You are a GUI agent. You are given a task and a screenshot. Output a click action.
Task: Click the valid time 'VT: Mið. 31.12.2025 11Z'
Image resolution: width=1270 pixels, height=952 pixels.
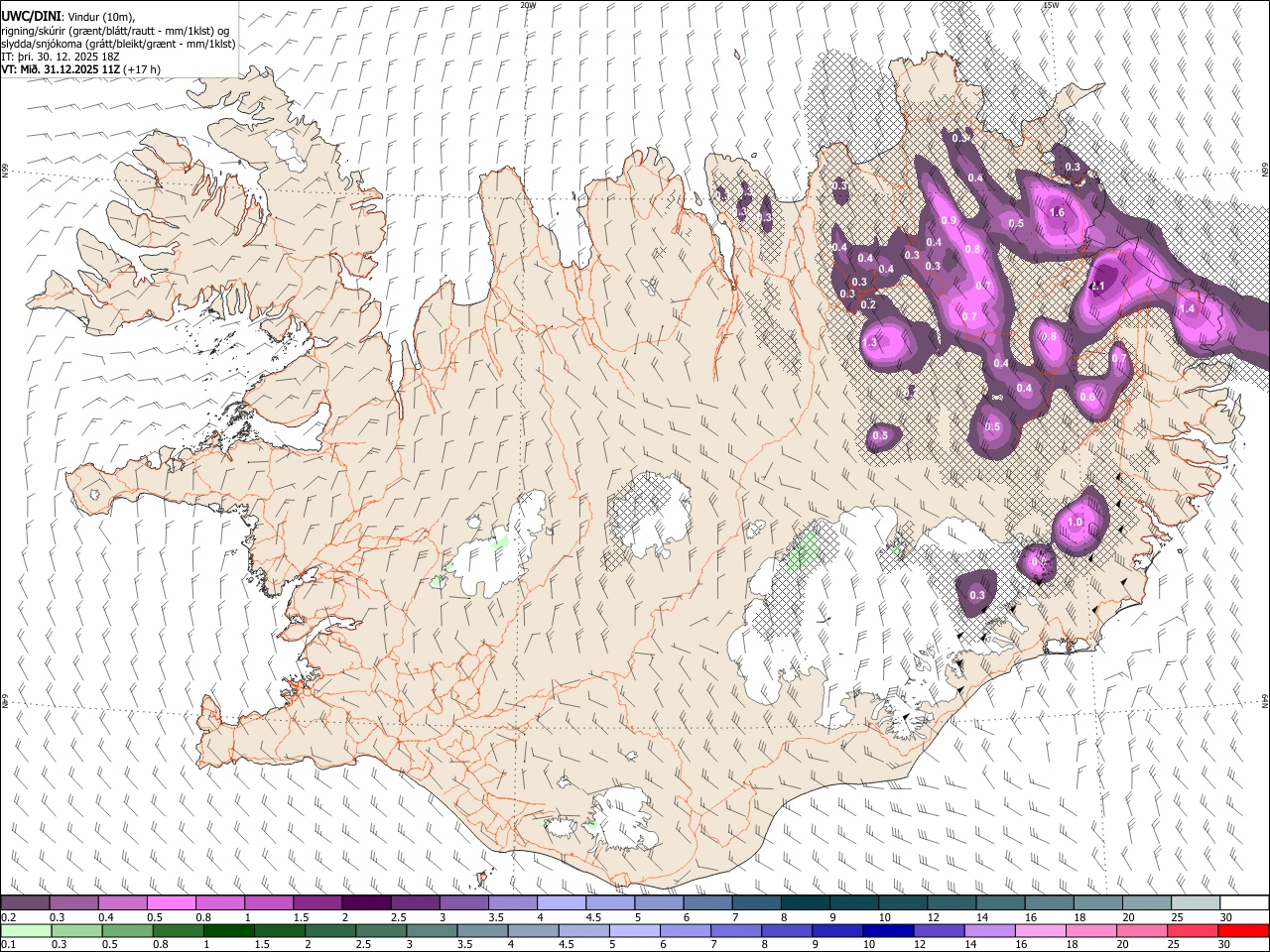[61, 69]
